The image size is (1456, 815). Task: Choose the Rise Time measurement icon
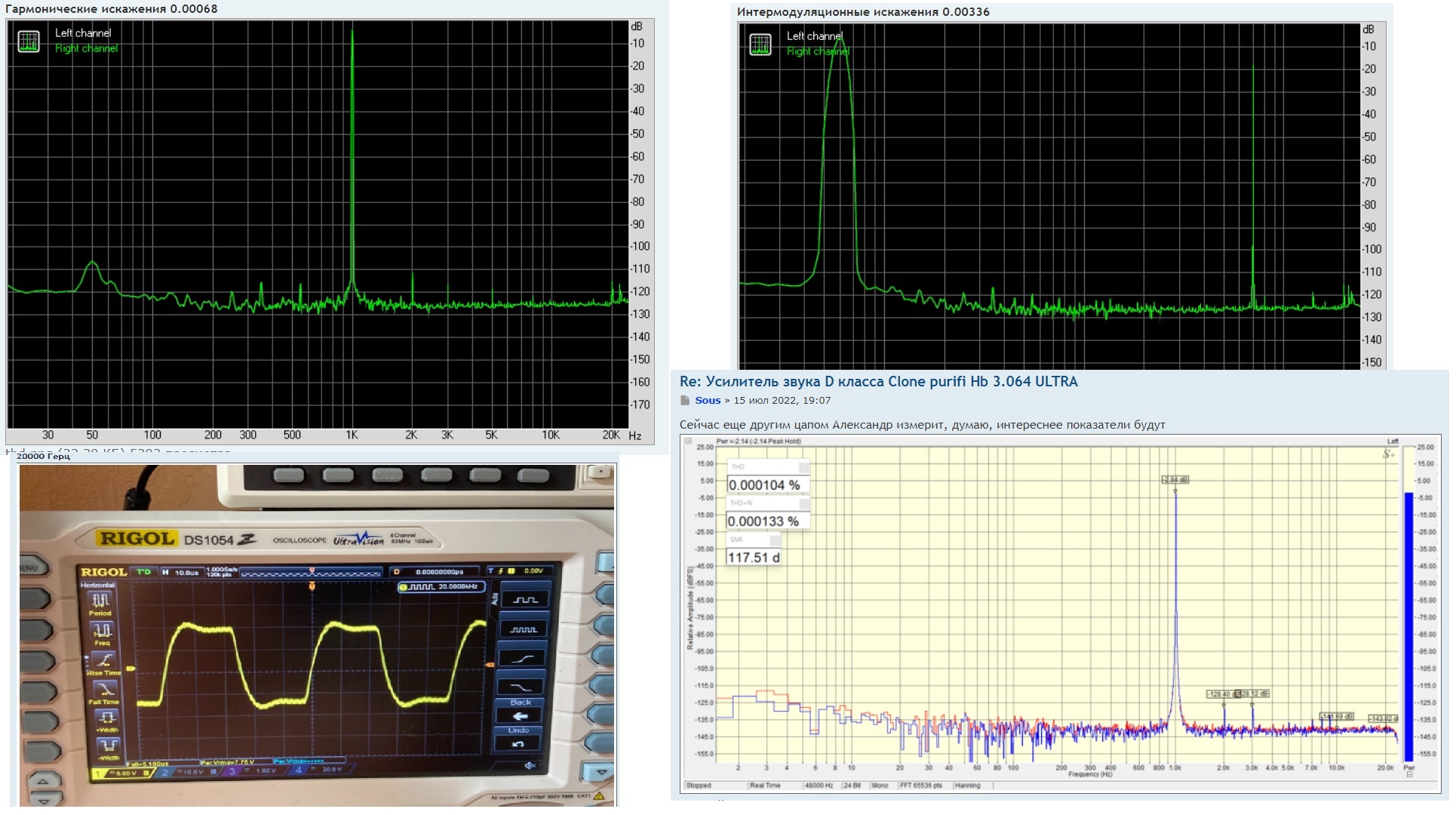(104, 660)
